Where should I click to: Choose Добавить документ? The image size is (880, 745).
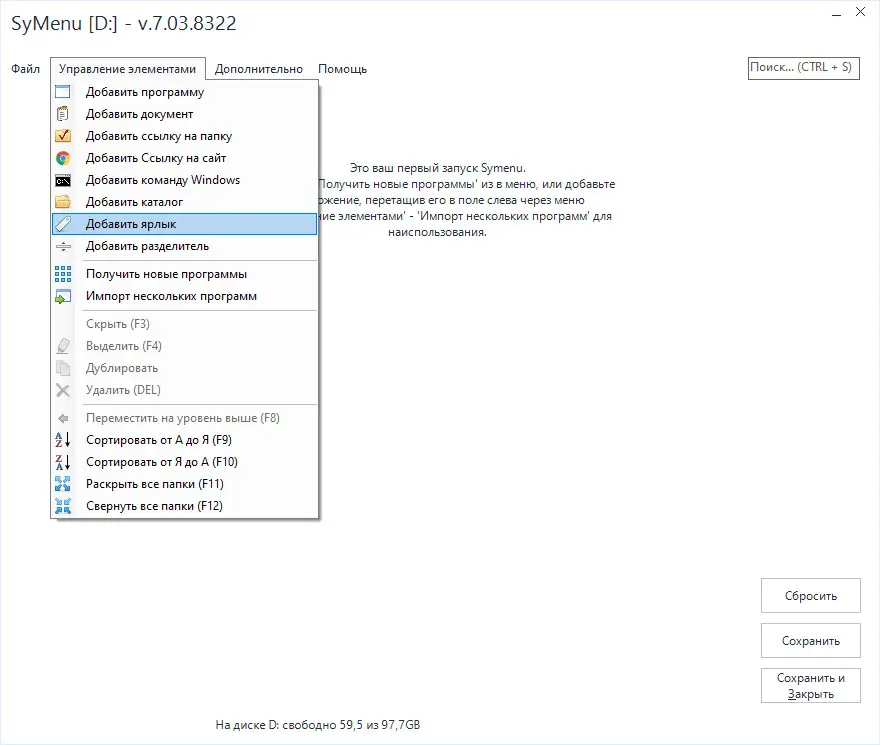point(185,114)
